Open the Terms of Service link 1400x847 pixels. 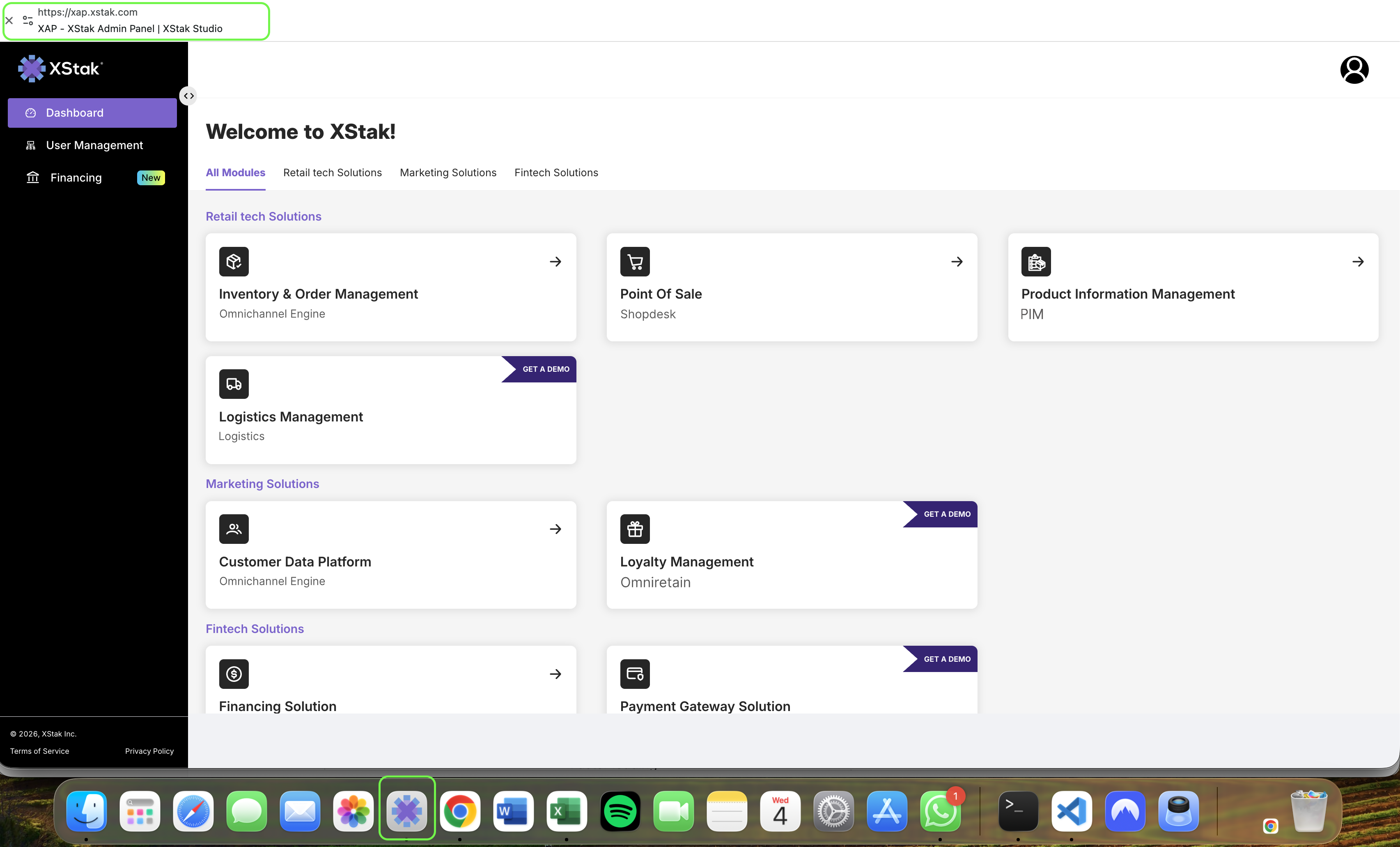click(39, 751)
